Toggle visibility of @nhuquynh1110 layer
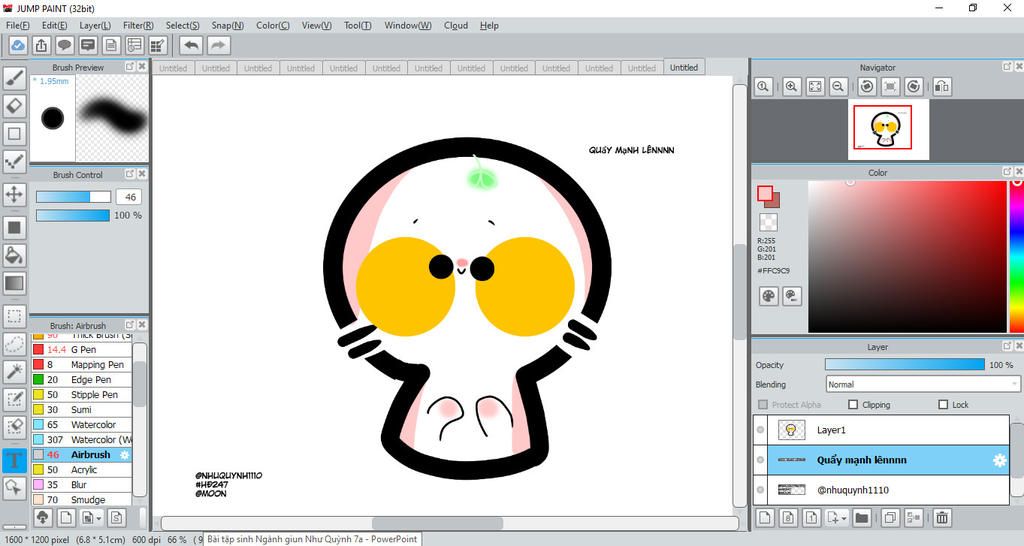The height and width of the screenshot is (546, 1024). (x=760, y=490)
